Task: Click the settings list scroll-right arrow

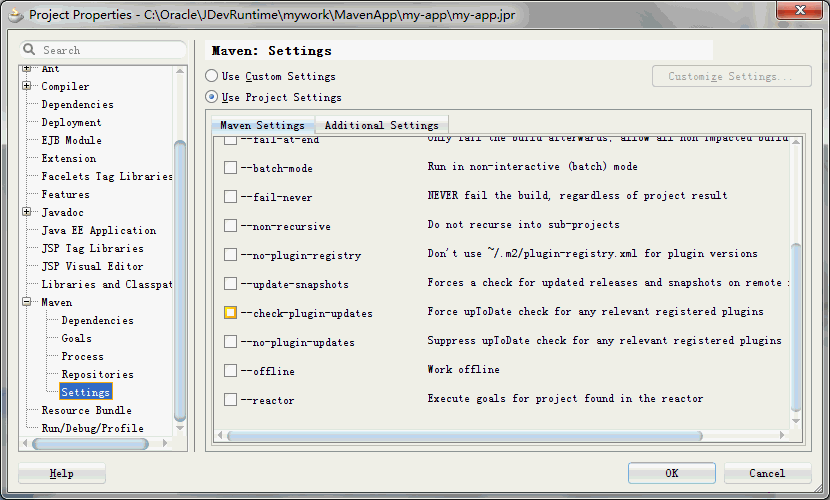Action: pyautogui.click(x=782, y=435)
